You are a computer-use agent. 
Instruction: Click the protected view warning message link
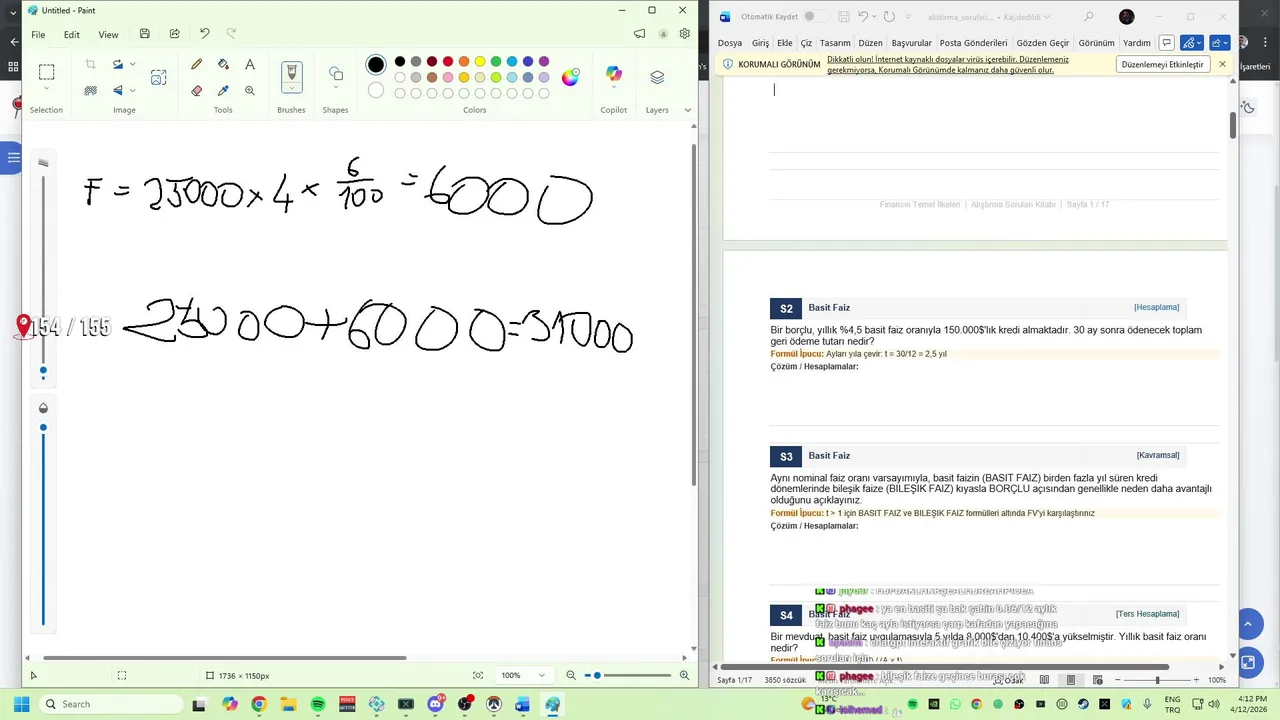pyautogui.click(x=947, y=65)
